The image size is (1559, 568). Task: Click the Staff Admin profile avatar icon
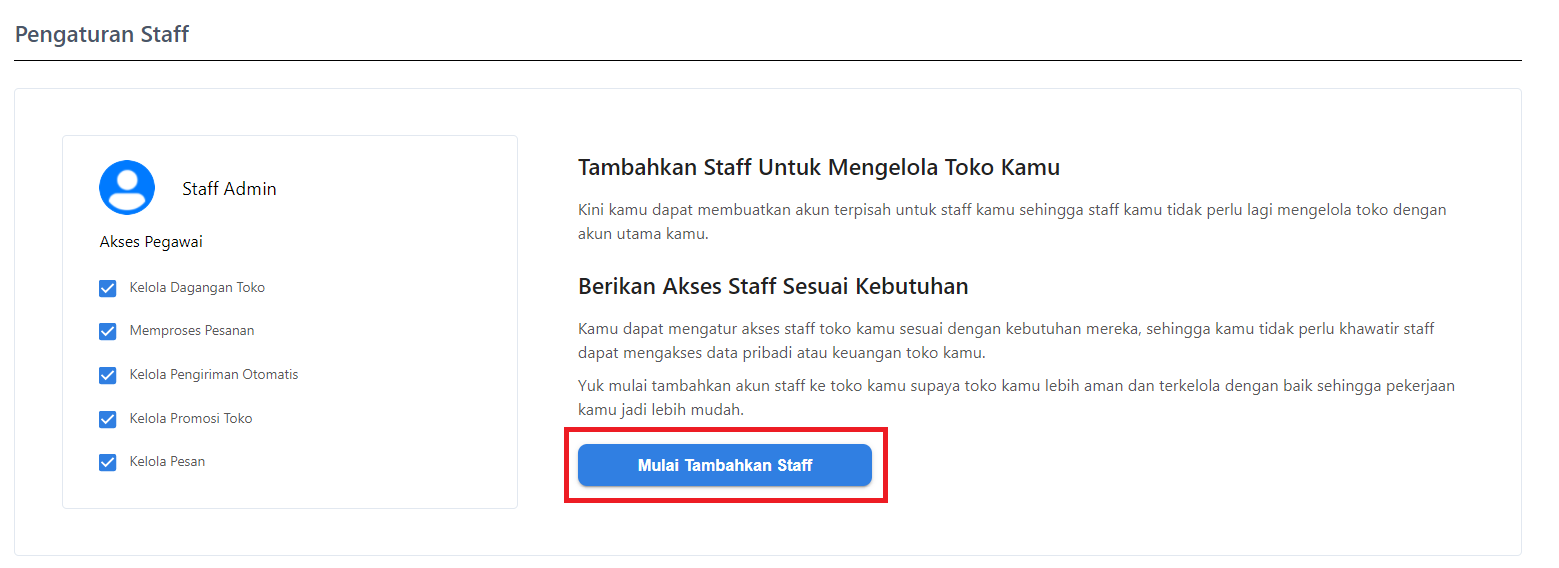[127, 188]
